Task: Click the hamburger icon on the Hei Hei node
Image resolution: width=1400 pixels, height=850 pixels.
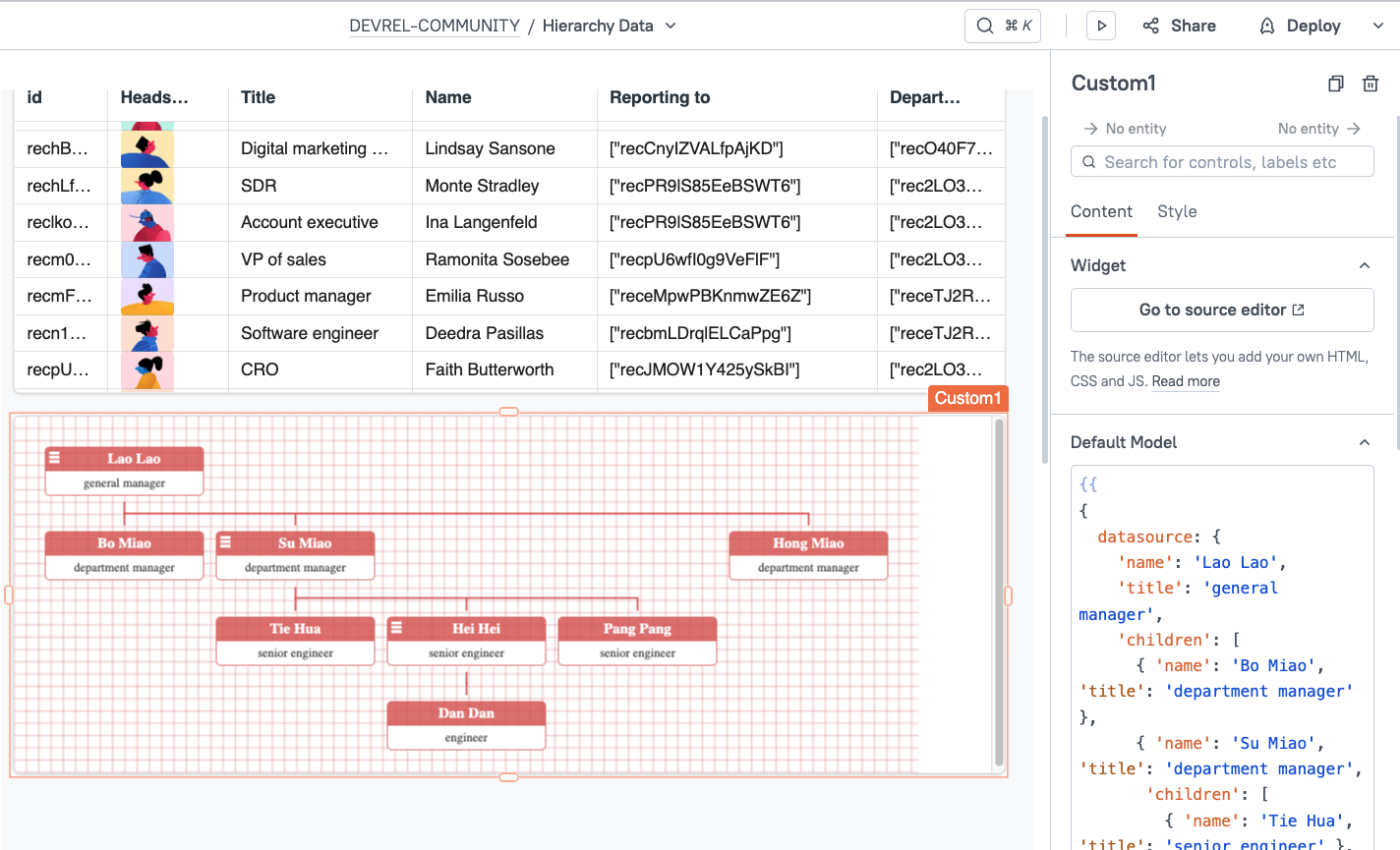Action: pos(397,628)
